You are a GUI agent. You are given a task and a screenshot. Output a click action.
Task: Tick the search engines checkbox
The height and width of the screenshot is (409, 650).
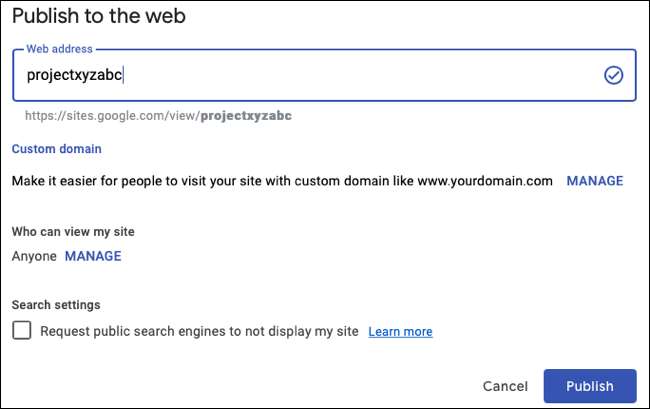click(22, 331)
